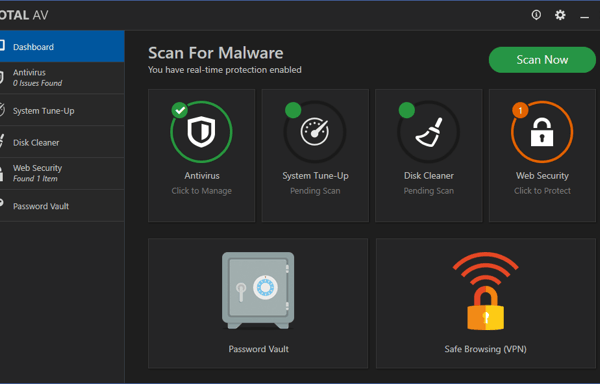Viewport: 600px width, 384px height.
Task: Click the 'Safe Browsing (VPN)' tile label
Action: [485, 349]
